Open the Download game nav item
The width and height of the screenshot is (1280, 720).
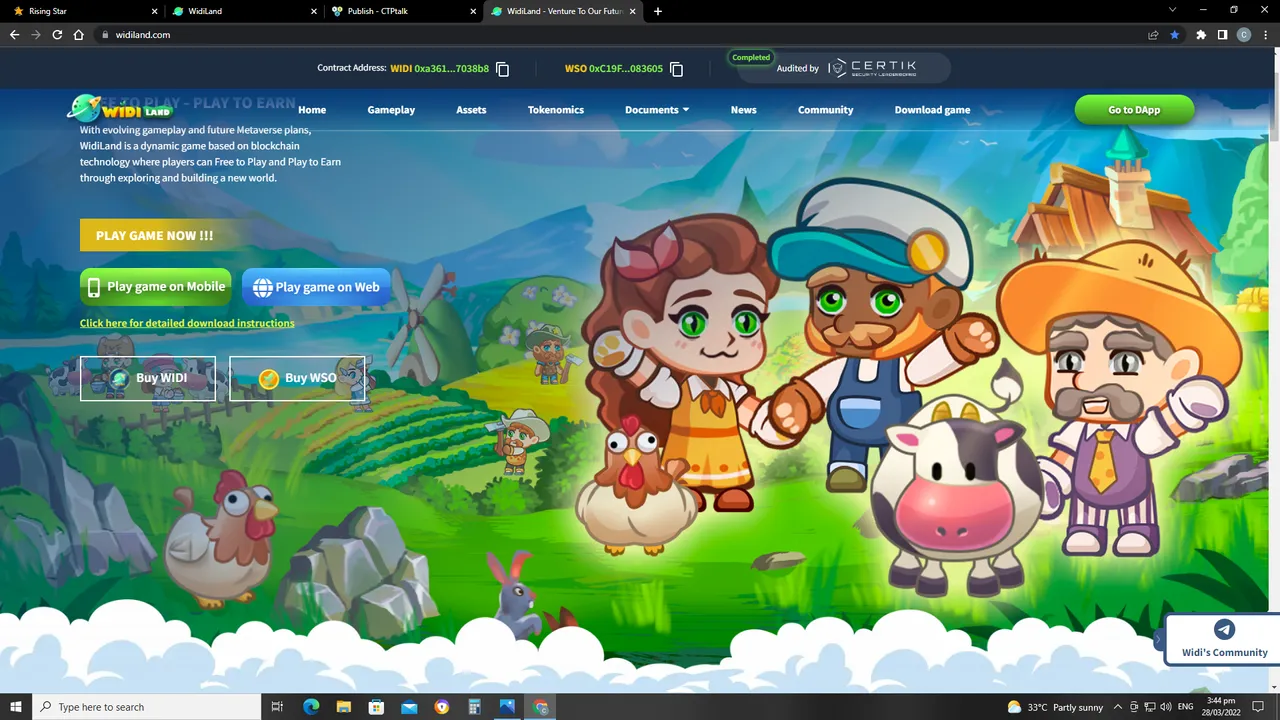click(x=932, y=110)
